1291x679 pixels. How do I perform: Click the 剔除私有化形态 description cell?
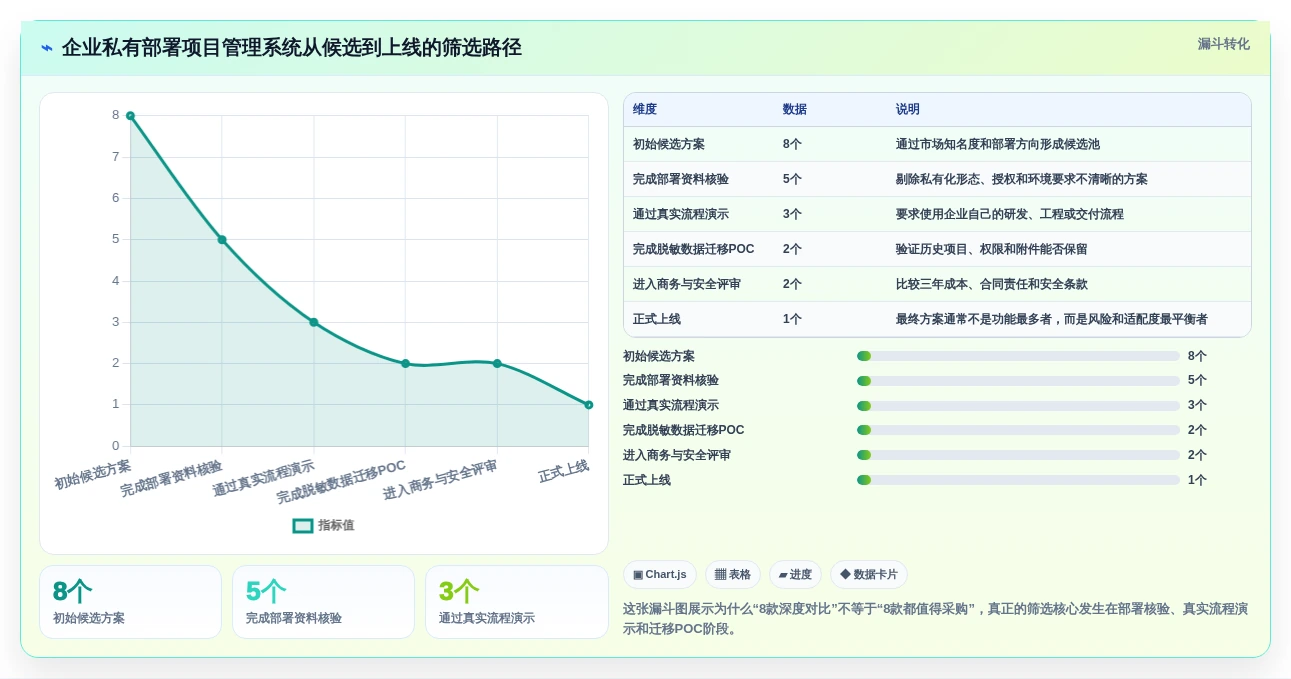[x=1022, y=180]
